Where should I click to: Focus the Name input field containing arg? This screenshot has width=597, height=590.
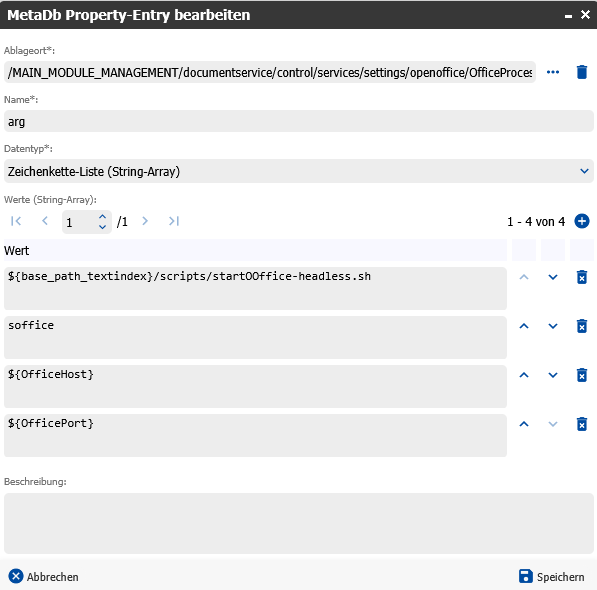tap(298, 121)
